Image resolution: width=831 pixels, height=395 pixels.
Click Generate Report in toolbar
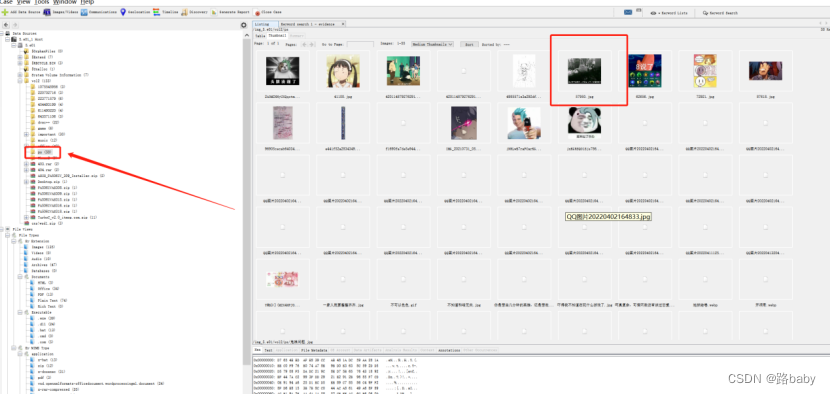point(229,12)
